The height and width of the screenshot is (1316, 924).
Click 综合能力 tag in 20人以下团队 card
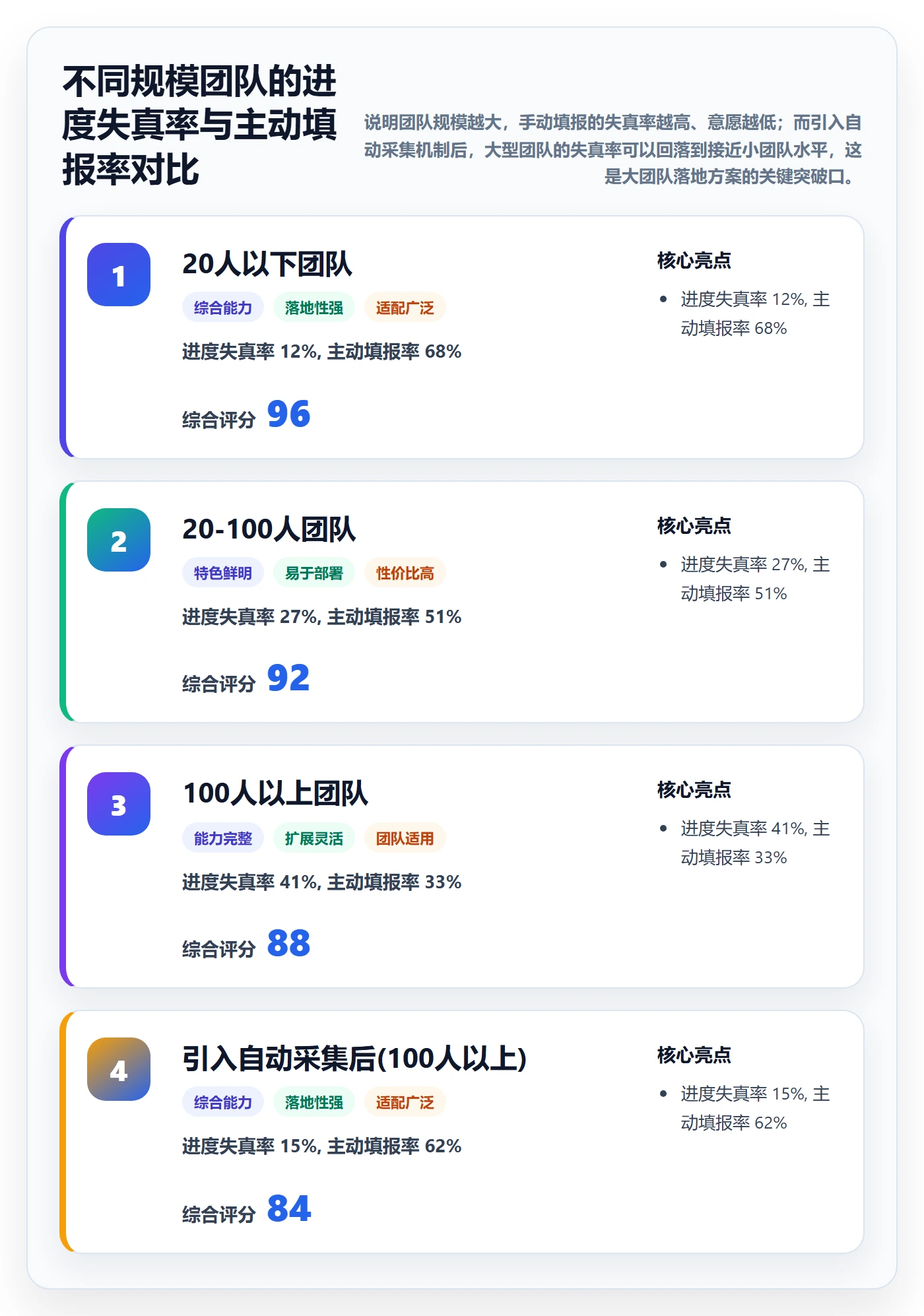pyautogui.click(x=223, y=308)
